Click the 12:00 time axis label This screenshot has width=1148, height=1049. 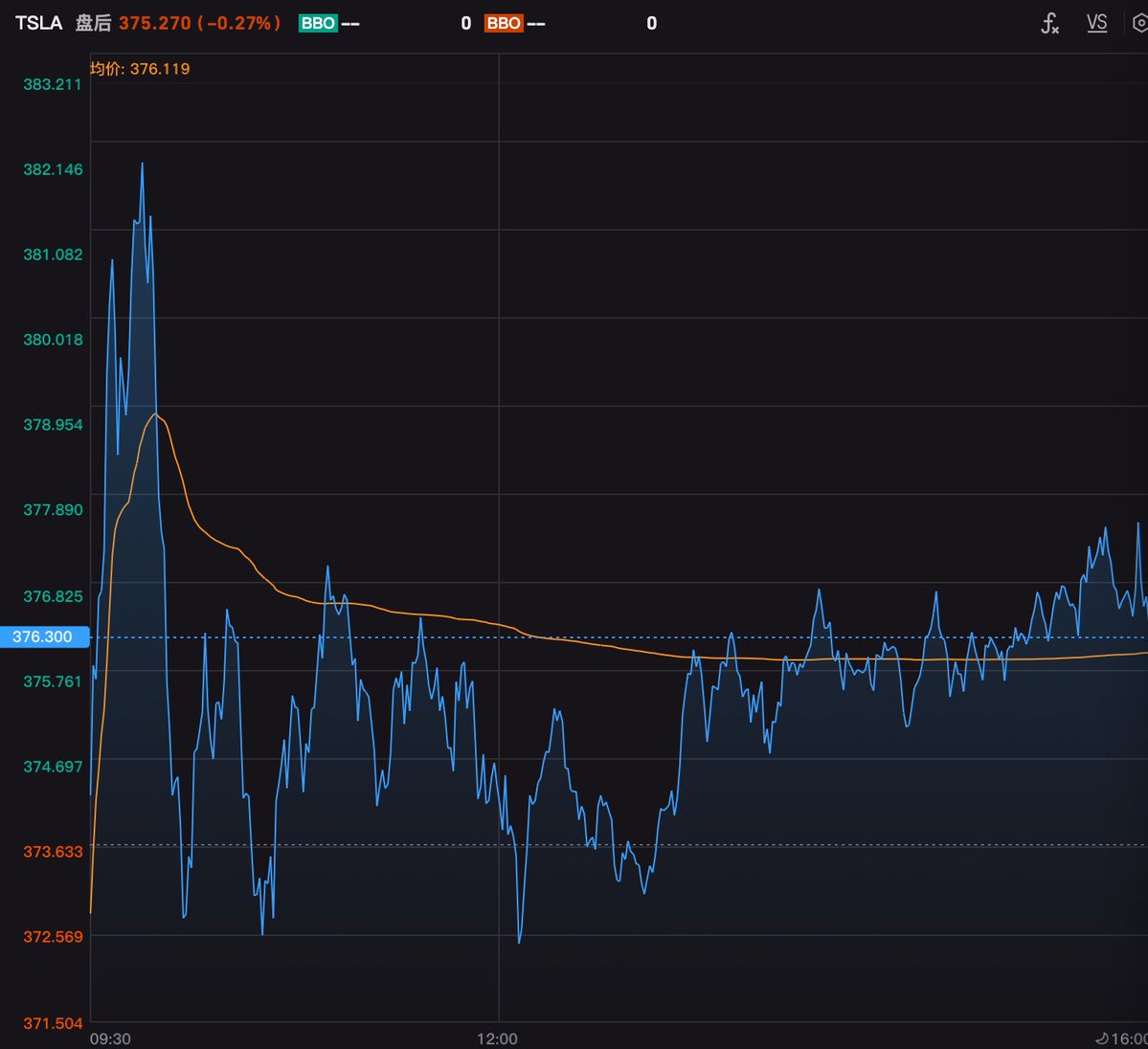pos(497,1038)
